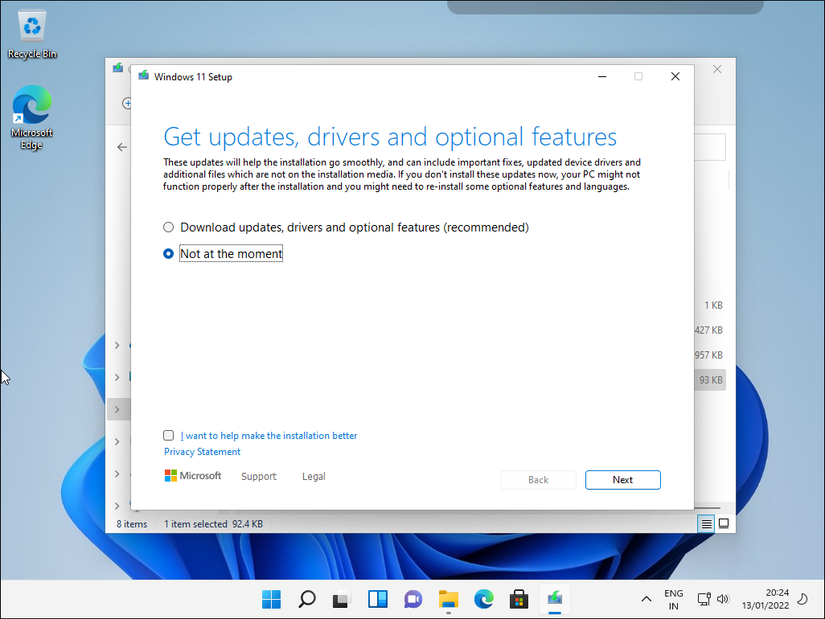Open the Chat app in the taskbar

pos(413,599)
